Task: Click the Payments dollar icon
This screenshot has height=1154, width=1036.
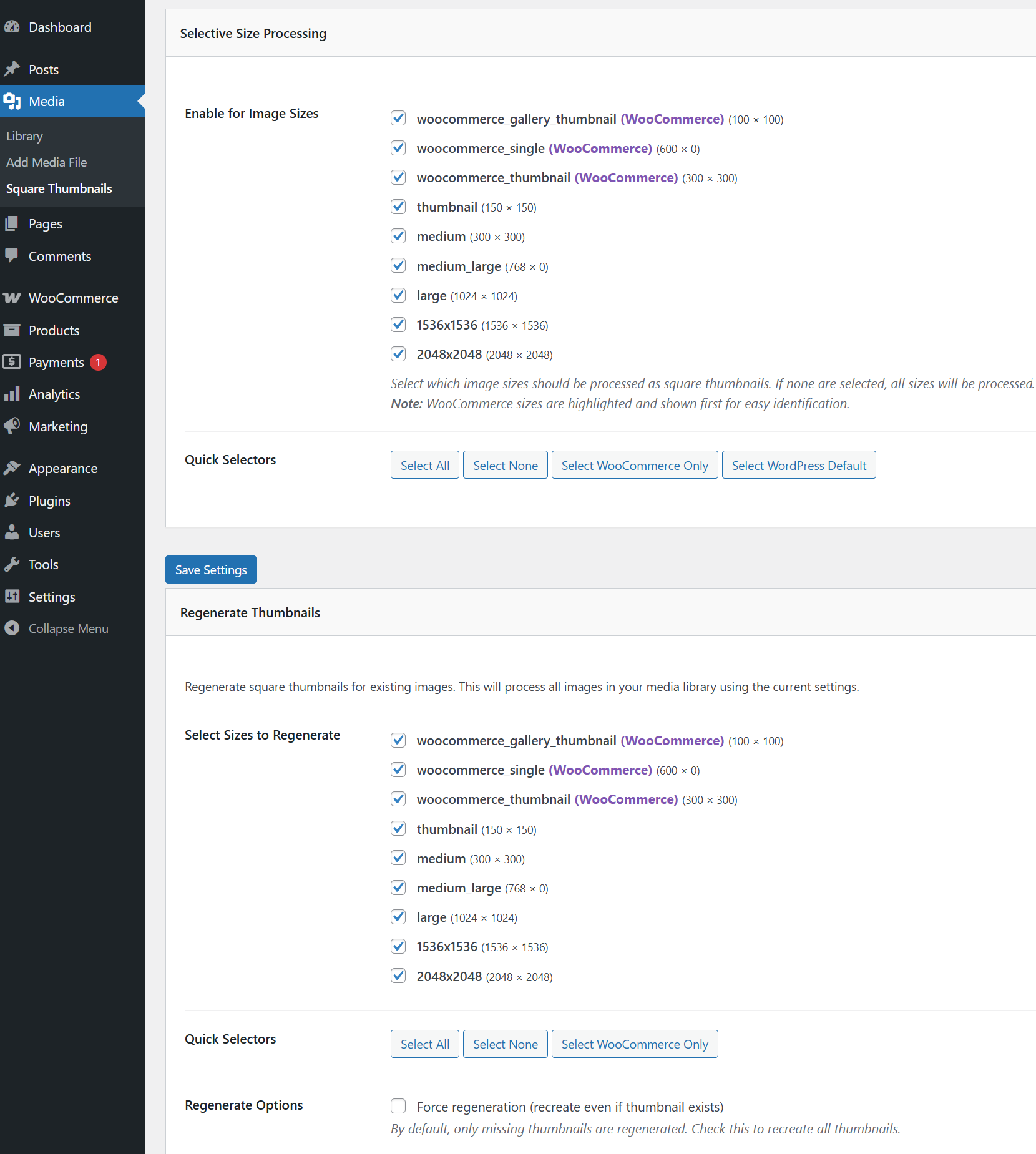Action: coord(12,362)
